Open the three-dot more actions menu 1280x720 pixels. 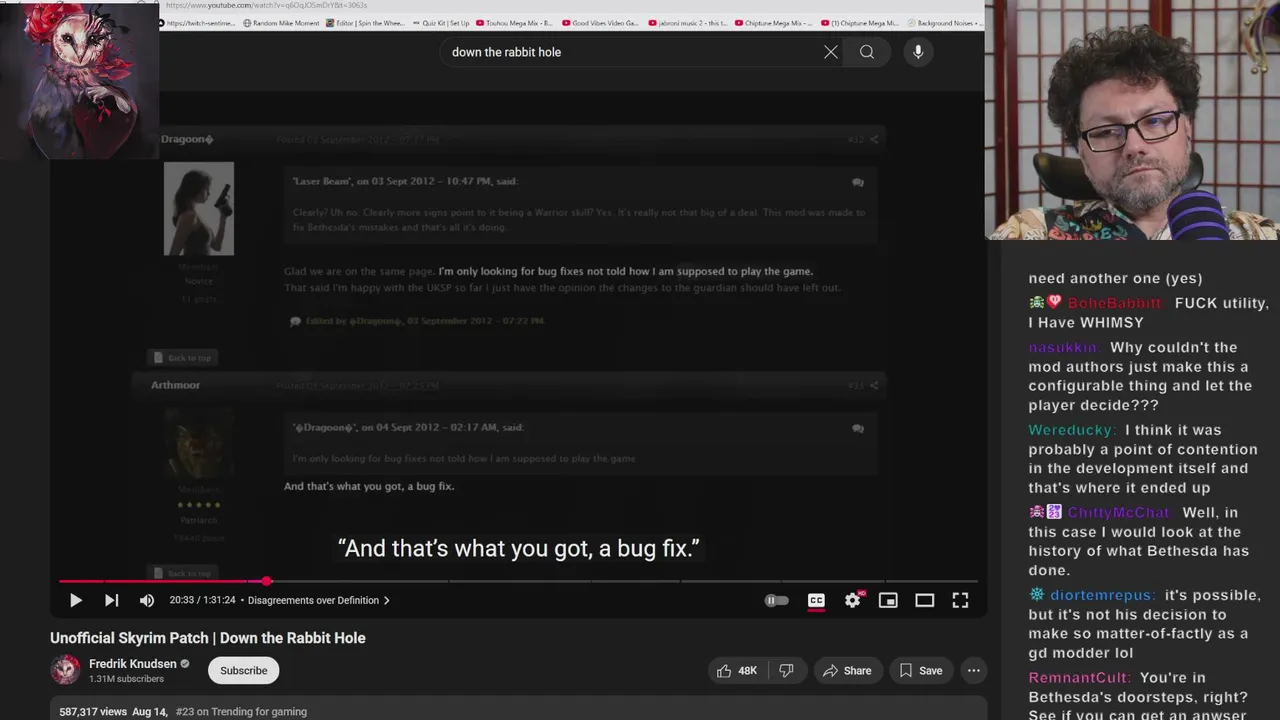(x=973, y=671)
